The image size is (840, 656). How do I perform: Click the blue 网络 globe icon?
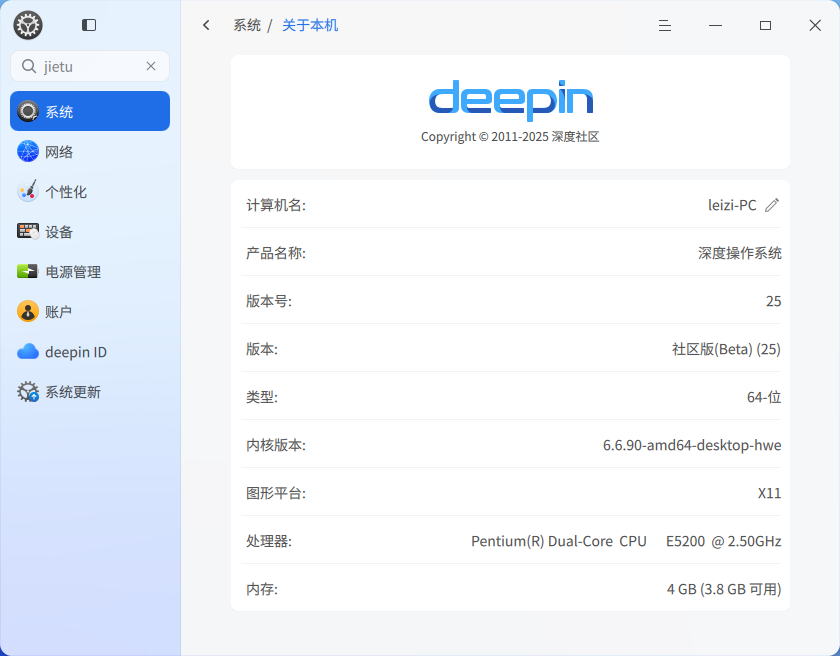(28, 152)
